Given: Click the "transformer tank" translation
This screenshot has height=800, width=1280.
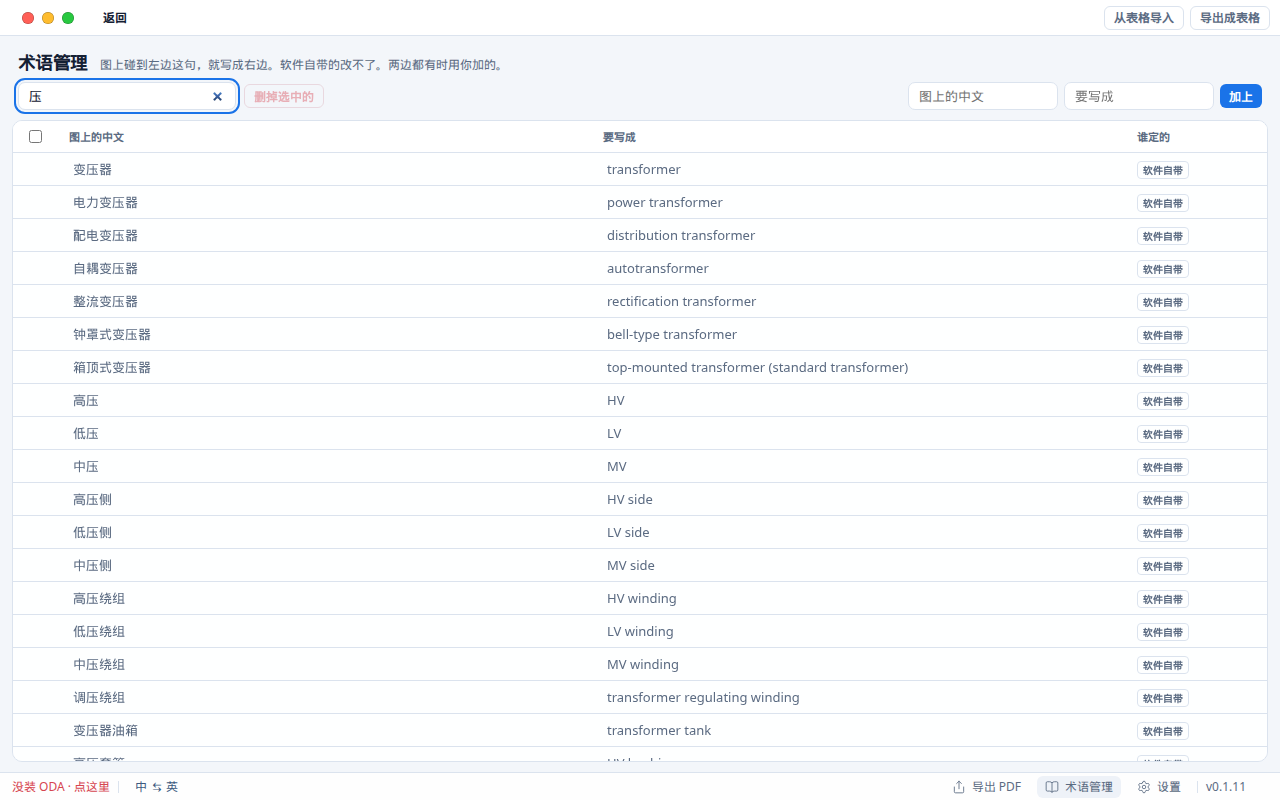Looking at the screenshot, I should click(x=659, y=730).
